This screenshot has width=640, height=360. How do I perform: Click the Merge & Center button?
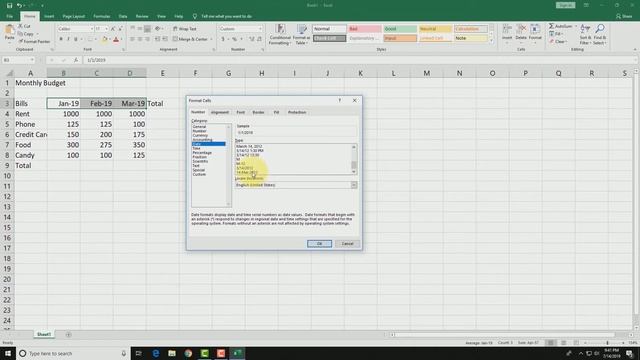(190, 39)
